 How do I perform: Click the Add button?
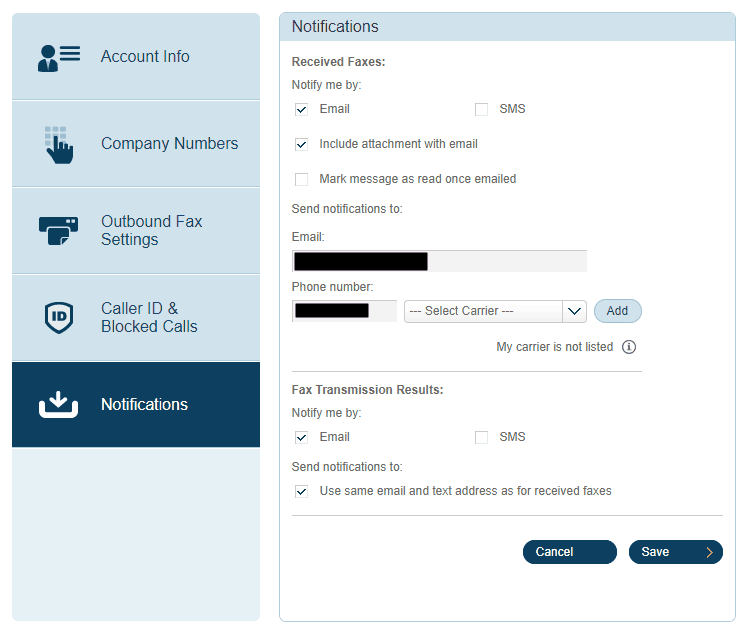coord(617,311)
